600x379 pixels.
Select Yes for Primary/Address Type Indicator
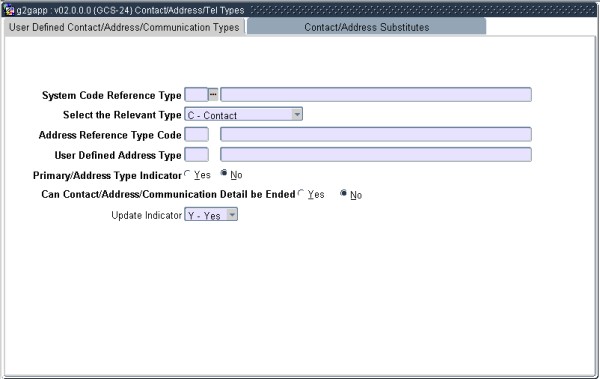tap(187, 174)
